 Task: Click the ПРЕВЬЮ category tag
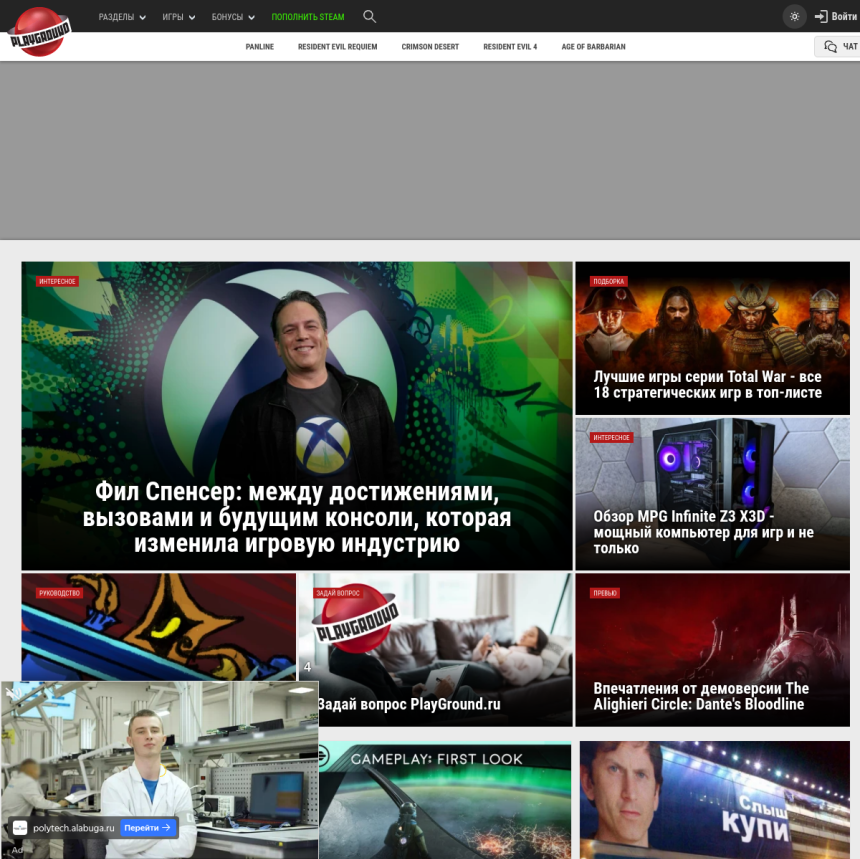click(x=605, y=593)
